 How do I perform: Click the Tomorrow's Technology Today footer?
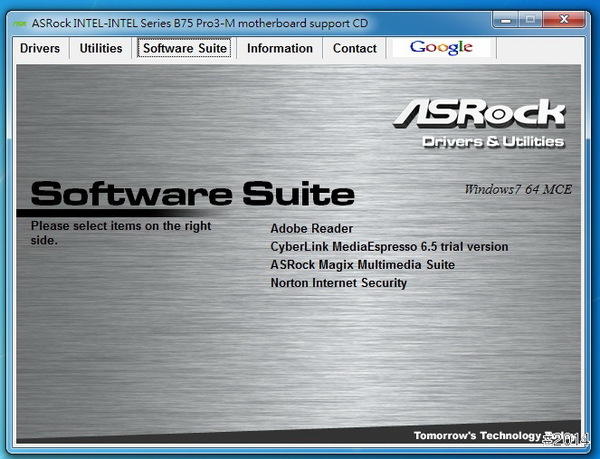point(490,436)
